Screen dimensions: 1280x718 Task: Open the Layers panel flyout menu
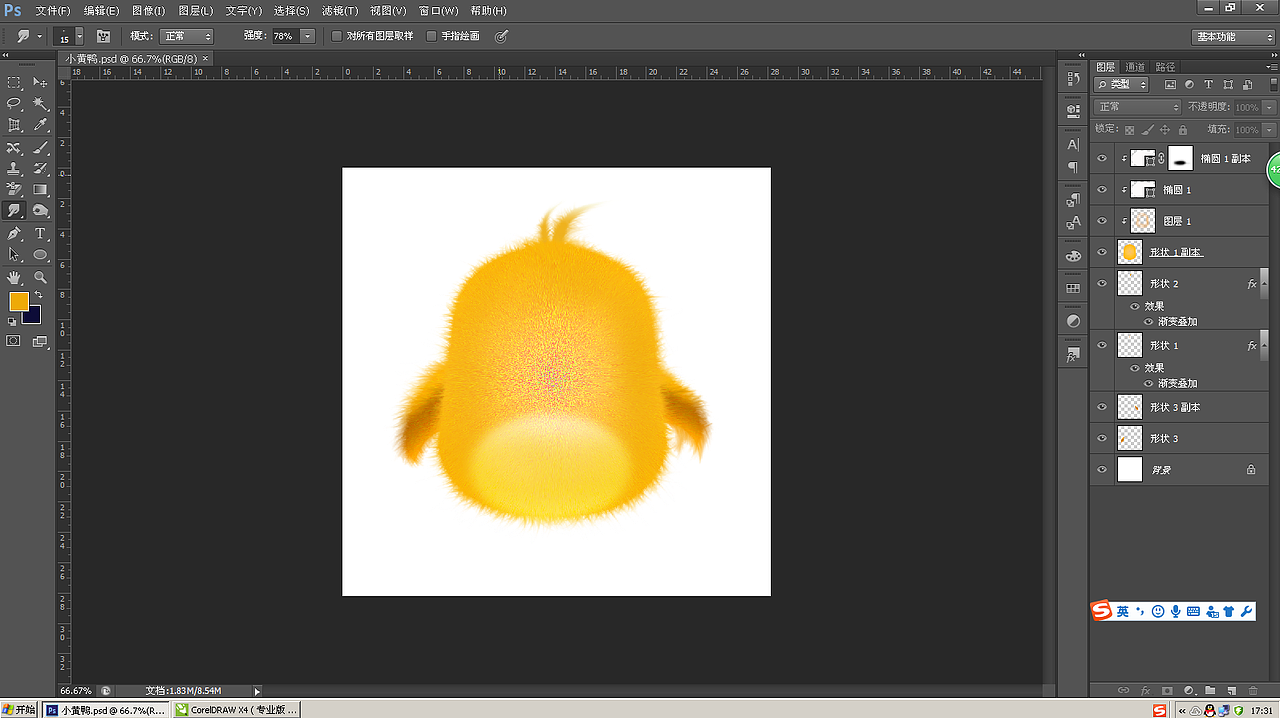coord(1271,67)
